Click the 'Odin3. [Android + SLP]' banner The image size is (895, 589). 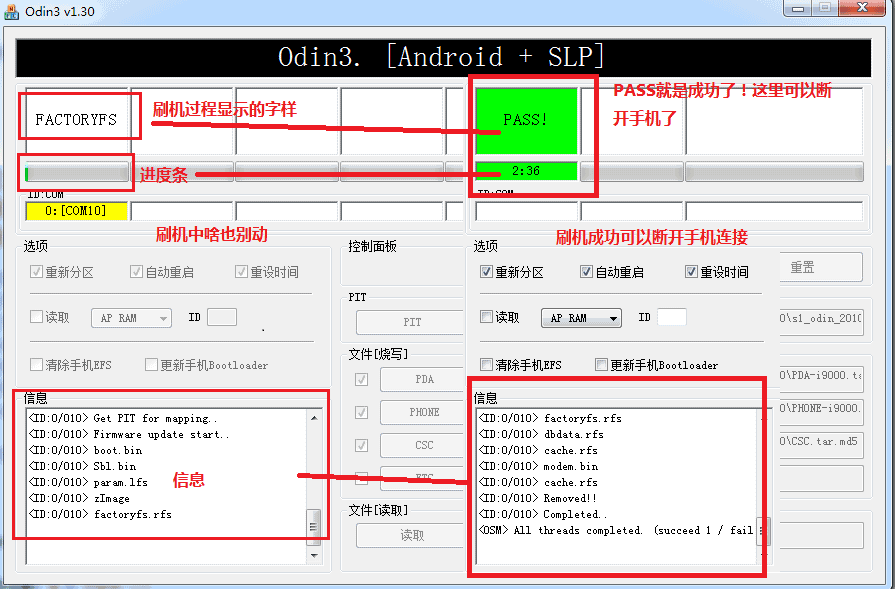(x=443, y=58)
